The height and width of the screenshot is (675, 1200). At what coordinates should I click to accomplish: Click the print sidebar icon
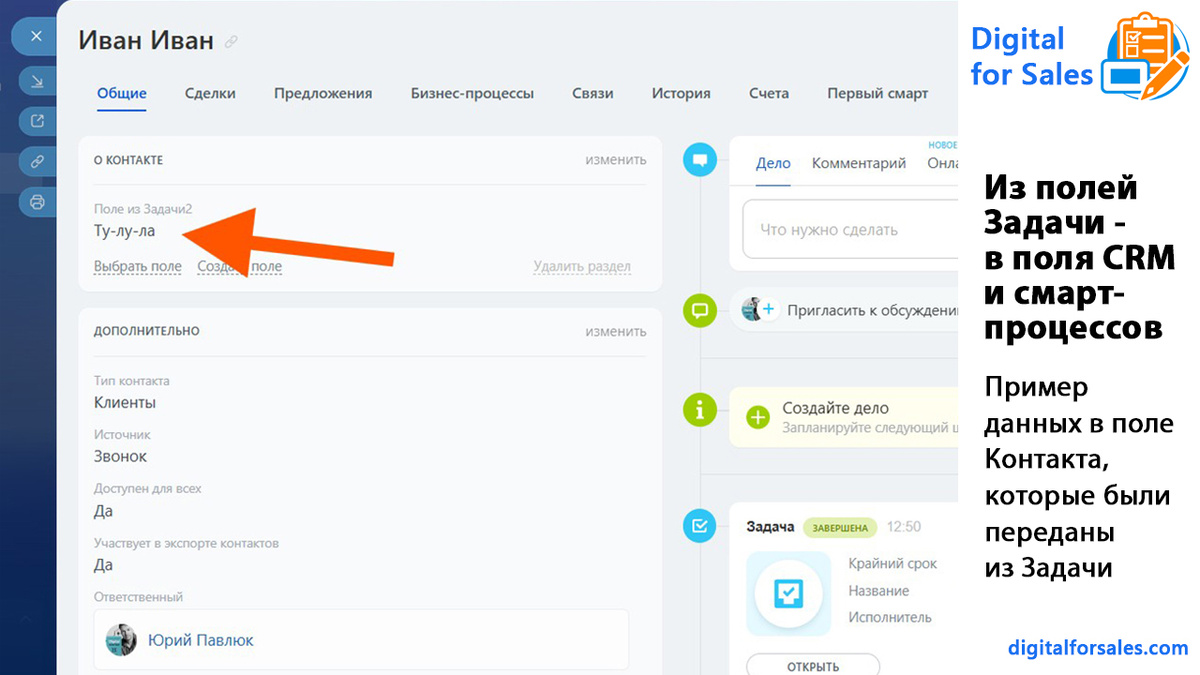(38, 202)
